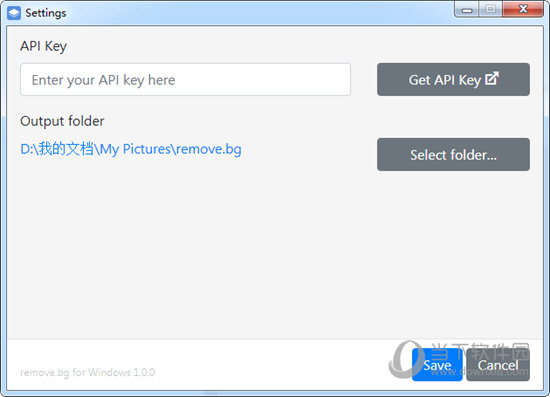Open the Get API Key link button
Screen dimensions: 550x397
pos(453,80)
